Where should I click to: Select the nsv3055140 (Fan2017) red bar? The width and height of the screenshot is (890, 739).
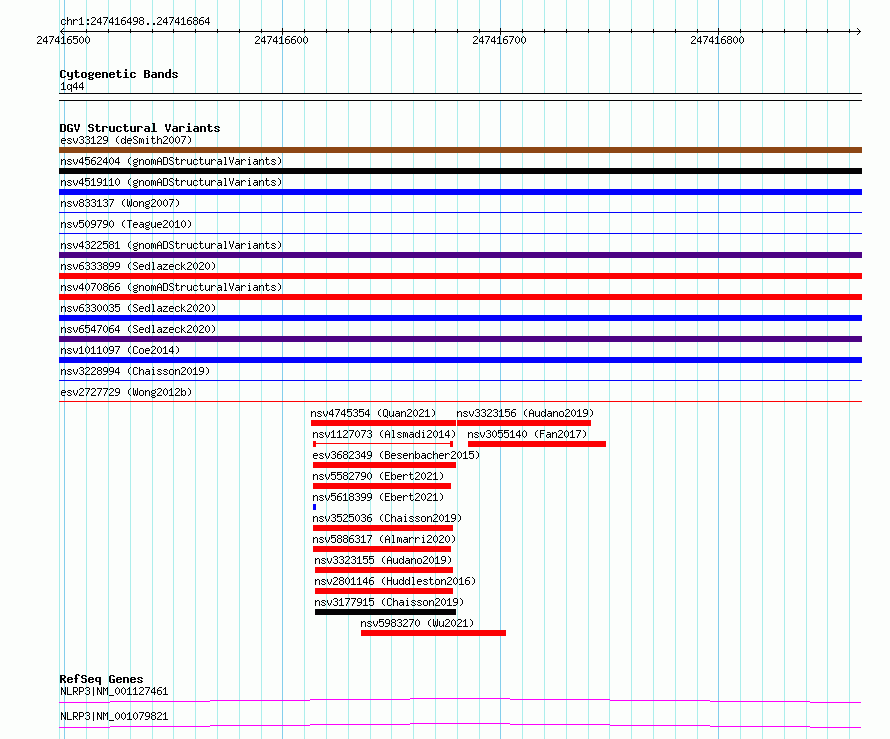tap(537, 444)
